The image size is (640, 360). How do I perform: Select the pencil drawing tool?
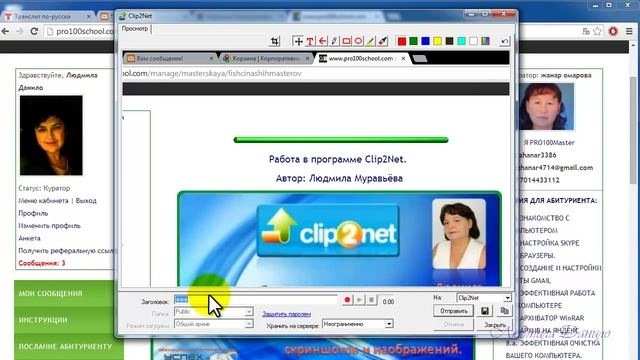[x=334, y=41]
